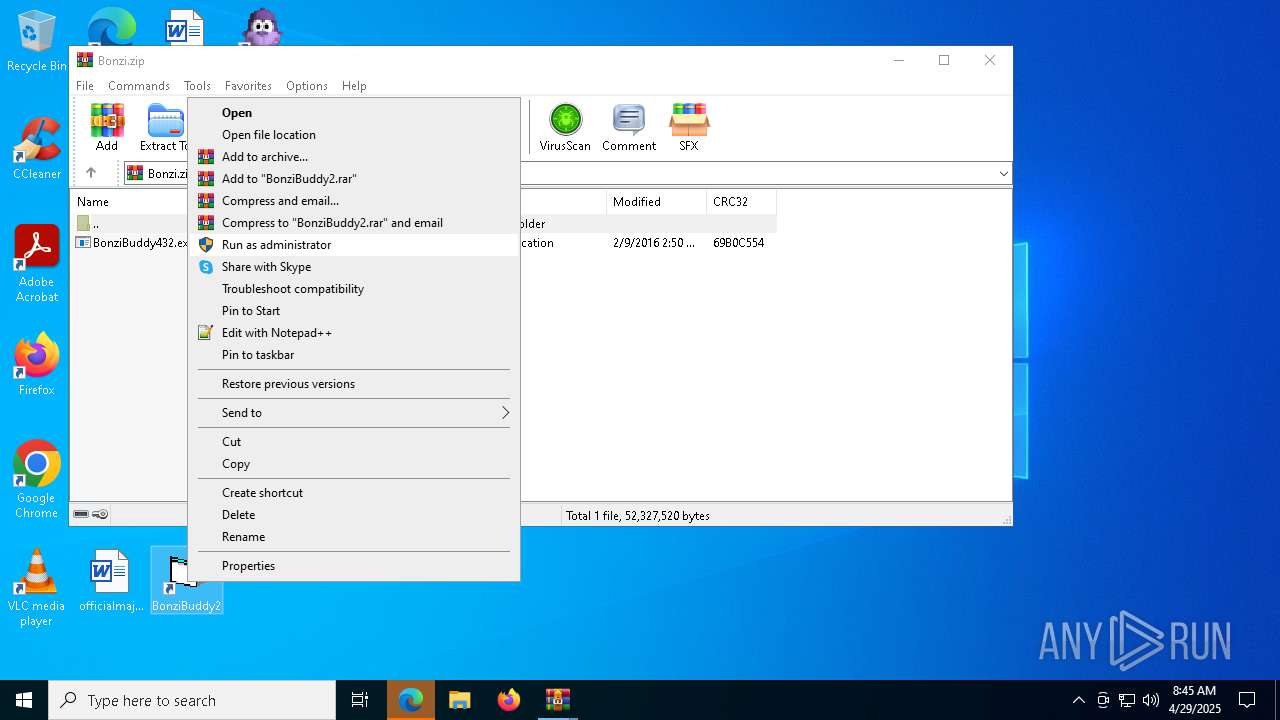1280x720 pixels.
Task: Switch to WinRAR in the taskbar
Action: 558,700
